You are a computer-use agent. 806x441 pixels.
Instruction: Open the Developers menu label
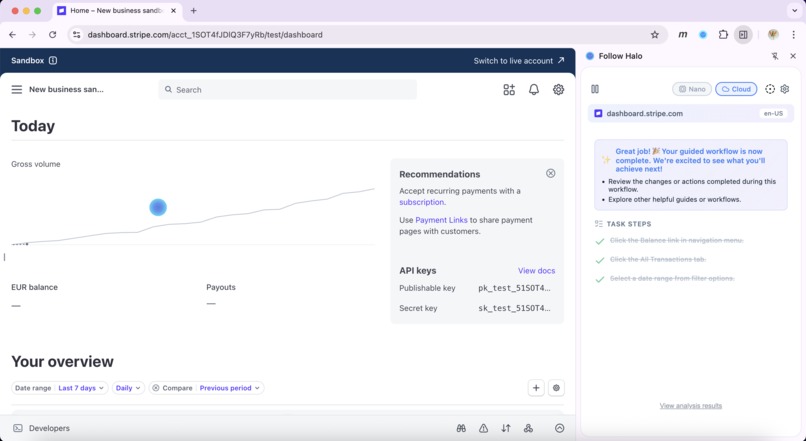pos(49,428)
